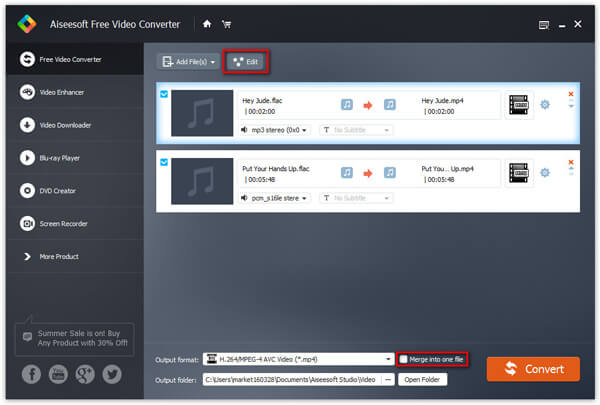Open settings gear for Put You... Up.mp4

coord(545,173)
